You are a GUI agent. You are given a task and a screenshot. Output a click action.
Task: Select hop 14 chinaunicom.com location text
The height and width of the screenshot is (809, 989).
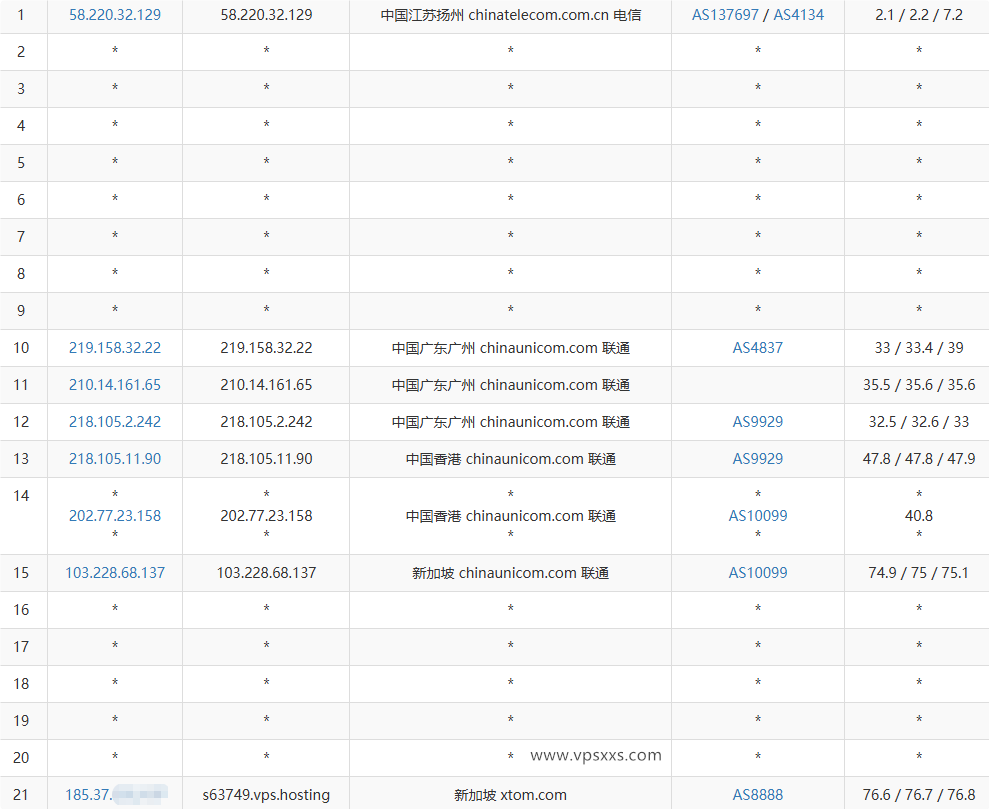[510, 516]
